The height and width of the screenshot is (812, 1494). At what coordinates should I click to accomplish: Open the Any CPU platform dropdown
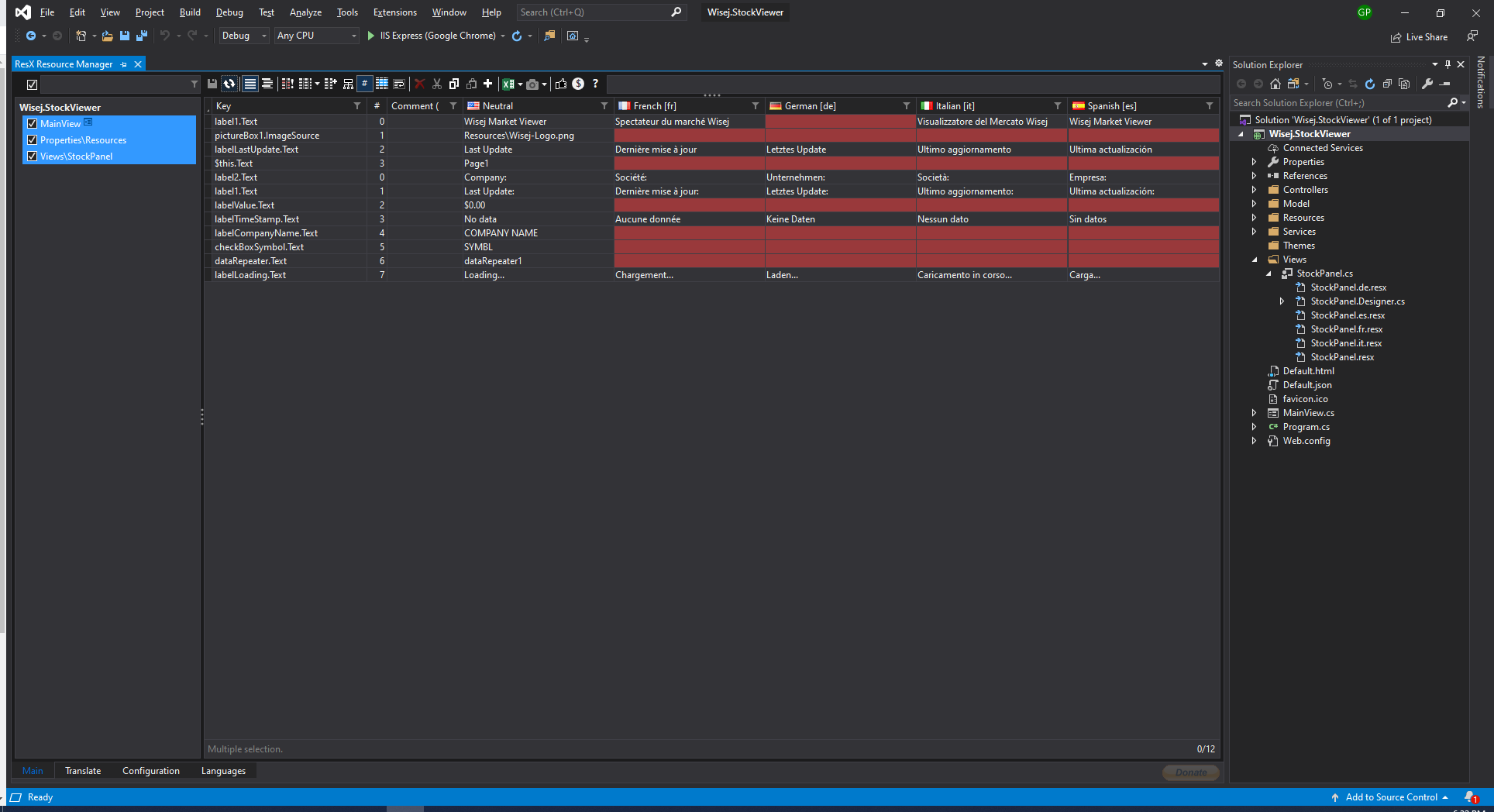click(316, 36)
